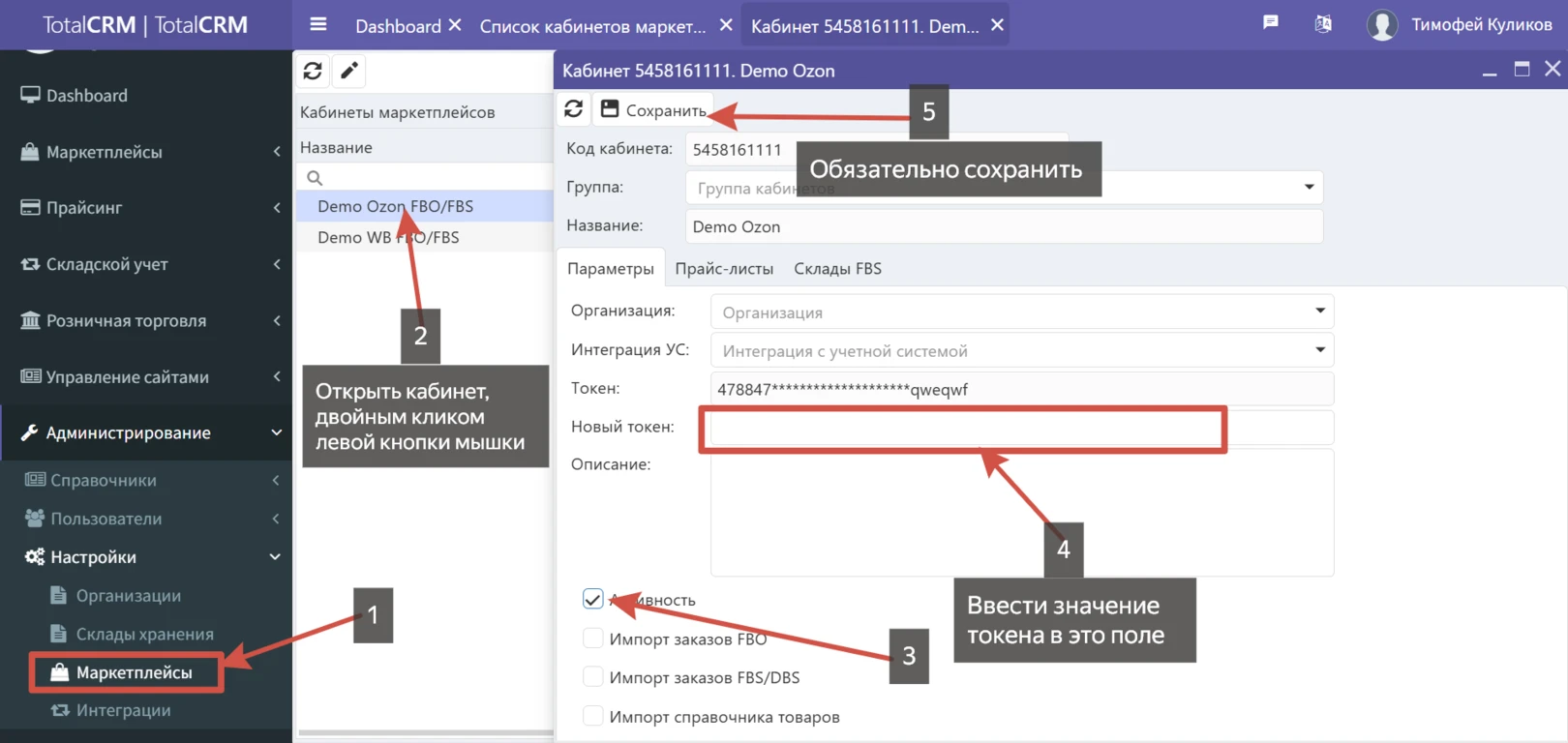Toggle Импорт справочника товаров checkbox

593,717
